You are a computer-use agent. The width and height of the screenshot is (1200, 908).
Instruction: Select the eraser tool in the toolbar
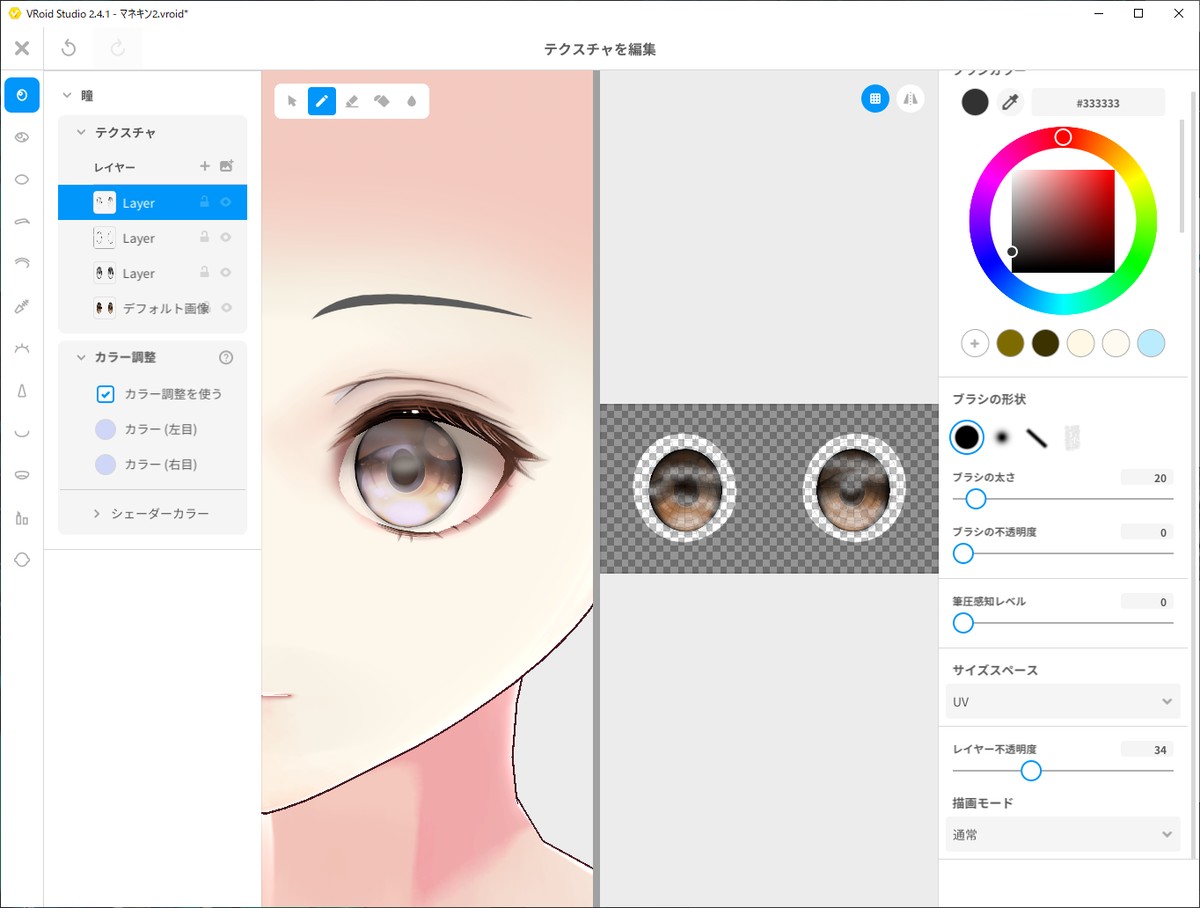(351, 101)
